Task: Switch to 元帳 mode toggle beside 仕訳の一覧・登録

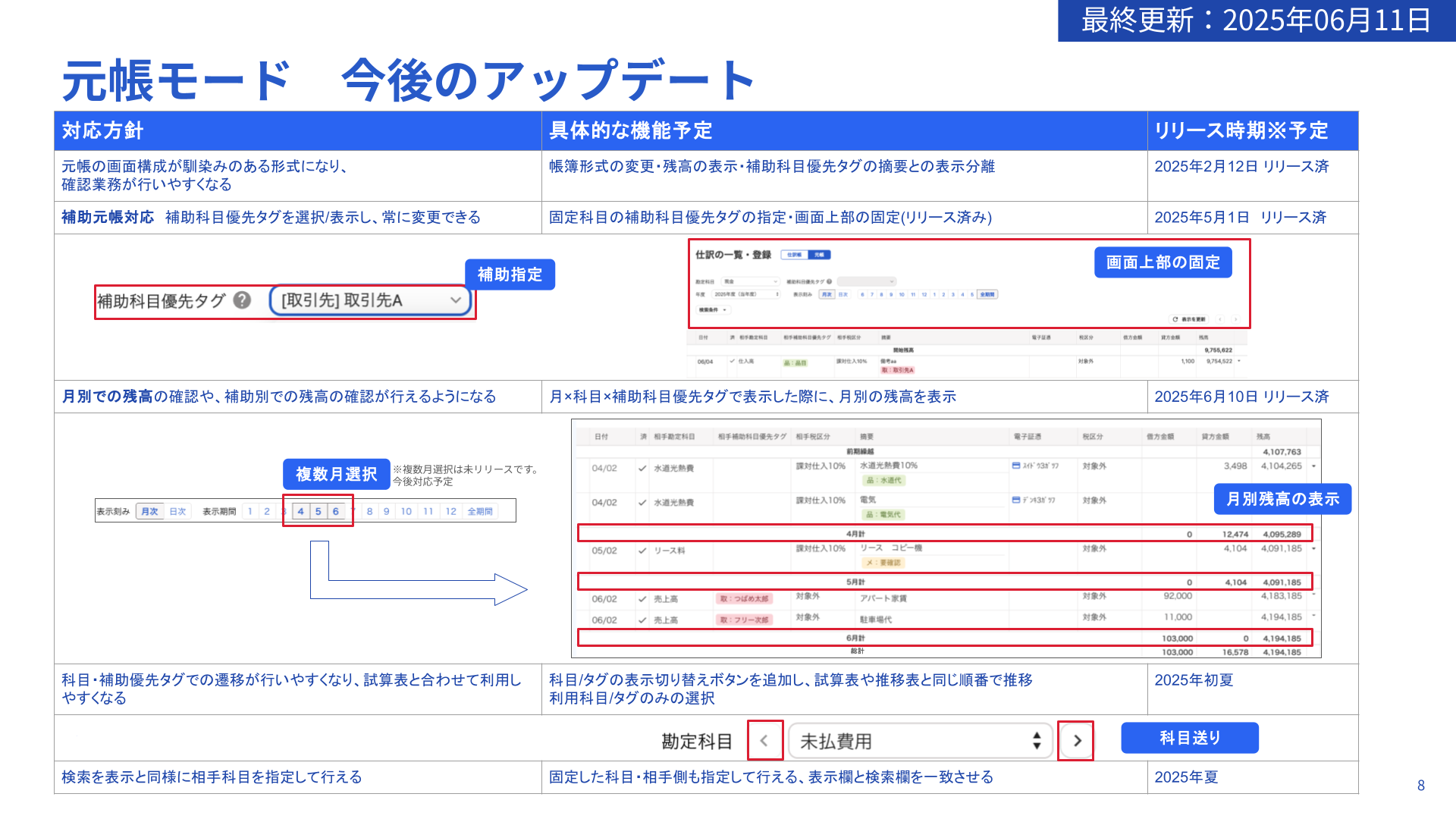Action: tap(819, 255)
